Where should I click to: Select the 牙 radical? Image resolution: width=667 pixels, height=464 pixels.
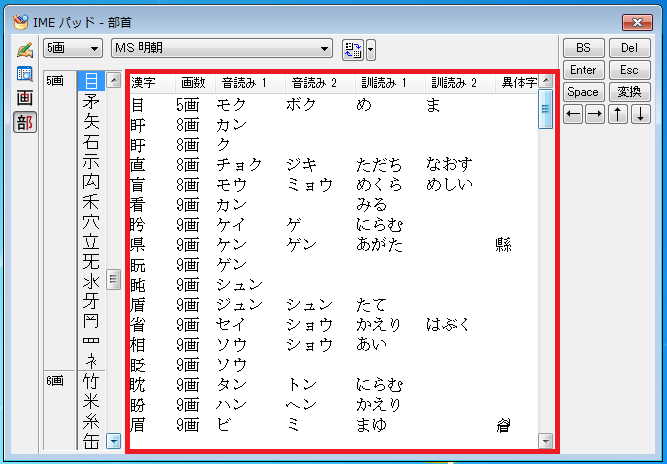tap(91, 301)
